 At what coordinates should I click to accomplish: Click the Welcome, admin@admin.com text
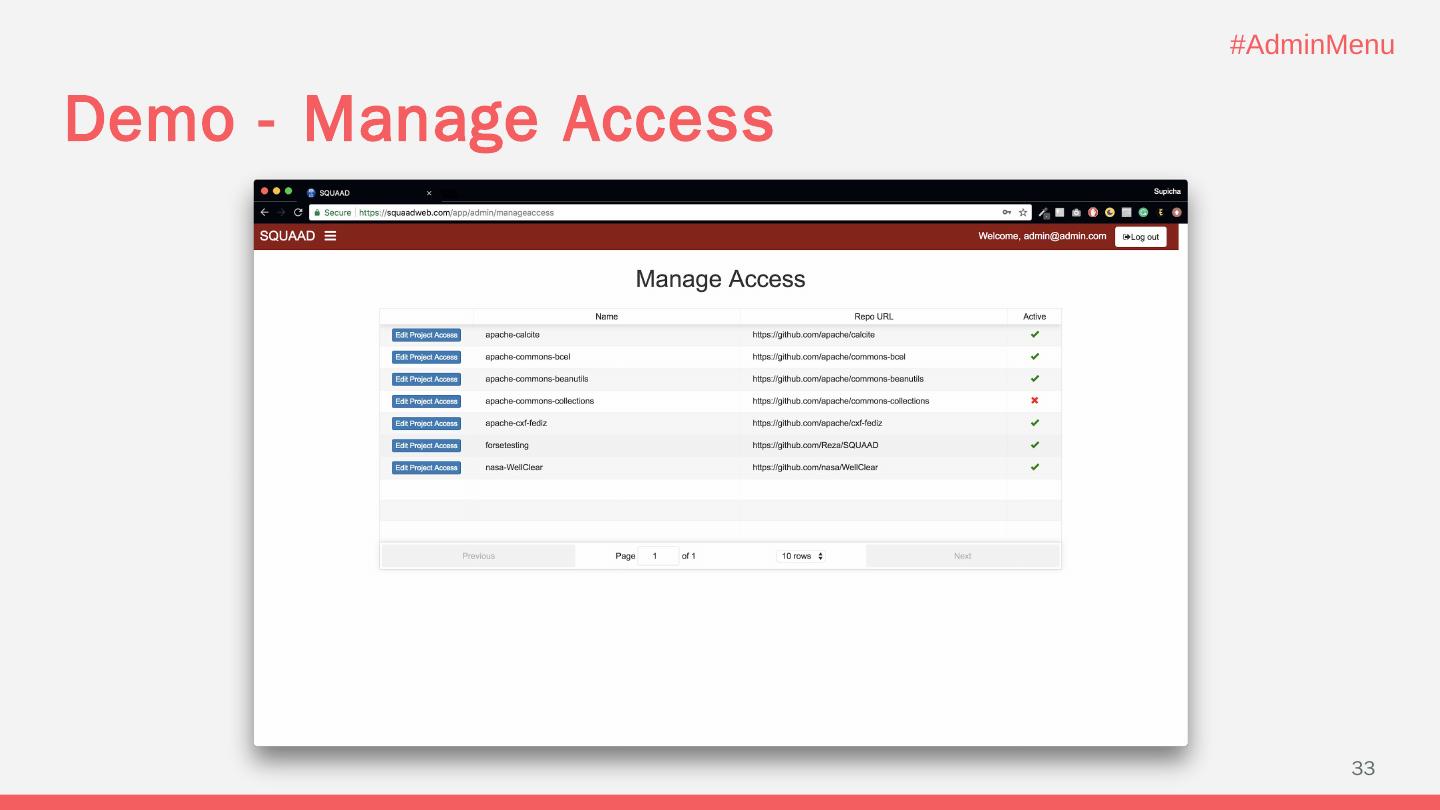pyautogui.click(x=1042, y=236)
